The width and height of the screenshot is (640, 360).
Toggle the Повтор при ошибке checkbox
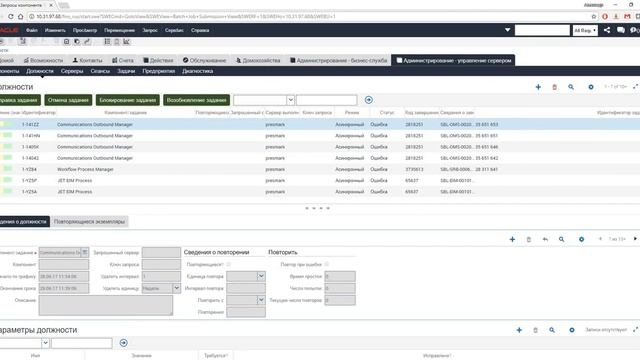click(327, 264)
